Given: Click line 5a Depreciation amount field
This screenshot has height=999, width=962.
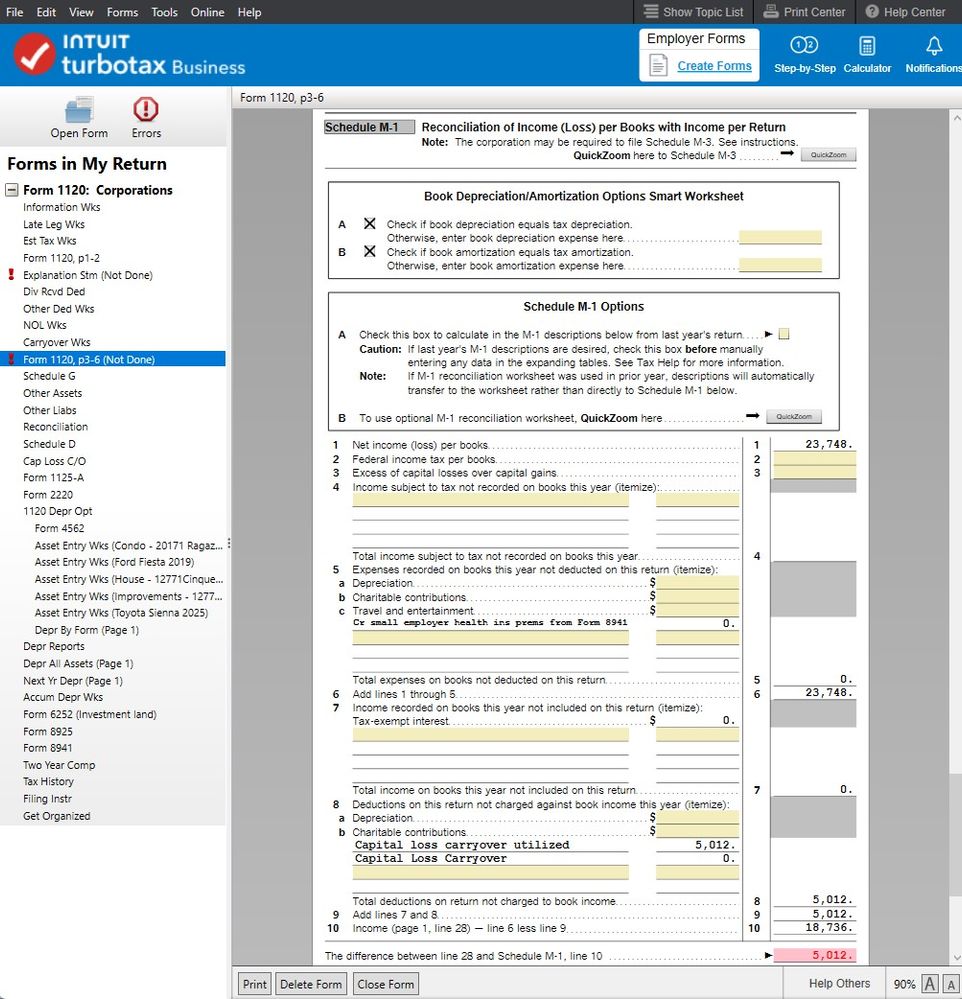Looking at the screenshot, I should click(x=698, y=582).
